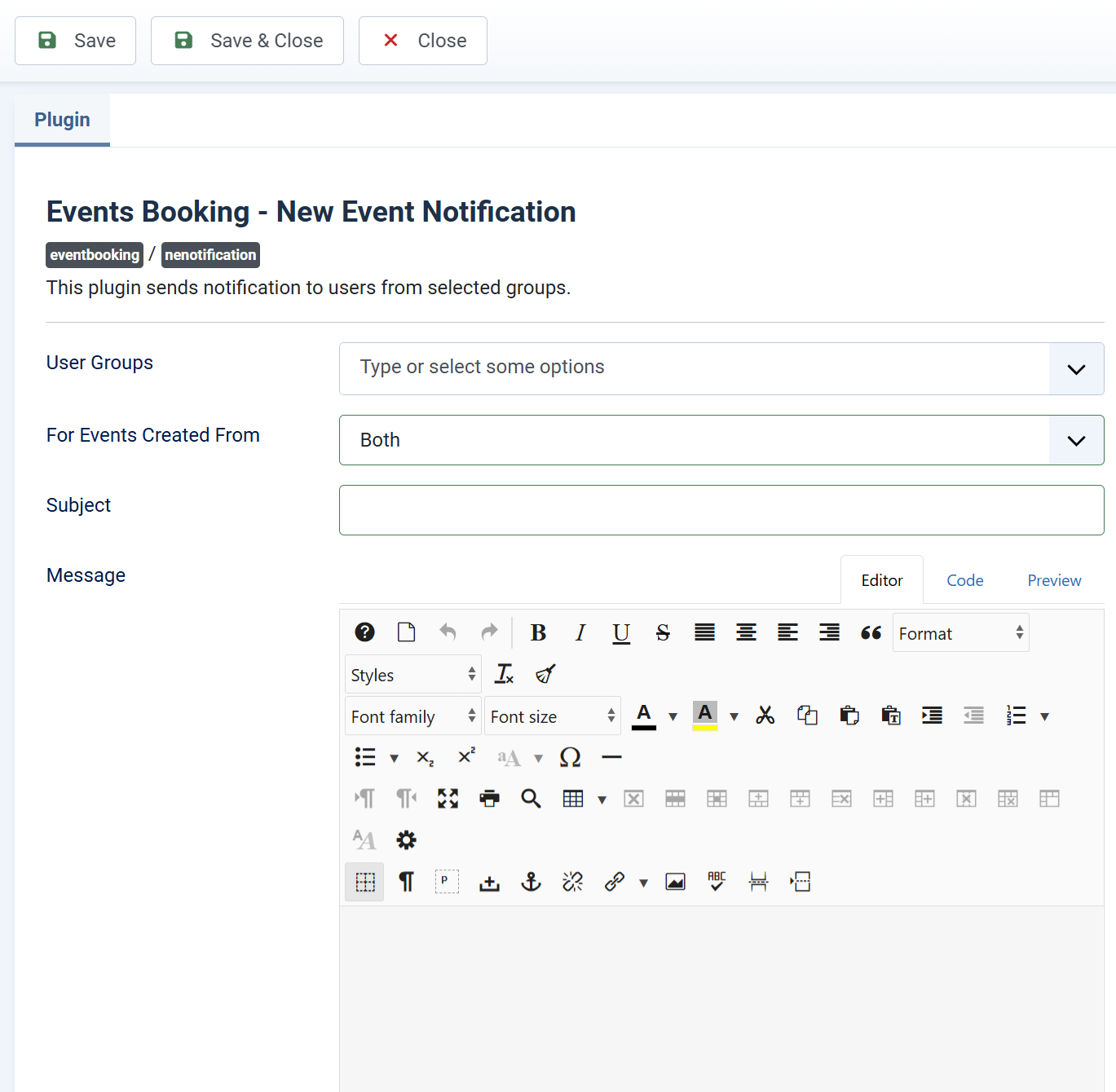Open the For Events Created From dropdown
This screenshot has width=1116, height=1092.
pos(721,440)
